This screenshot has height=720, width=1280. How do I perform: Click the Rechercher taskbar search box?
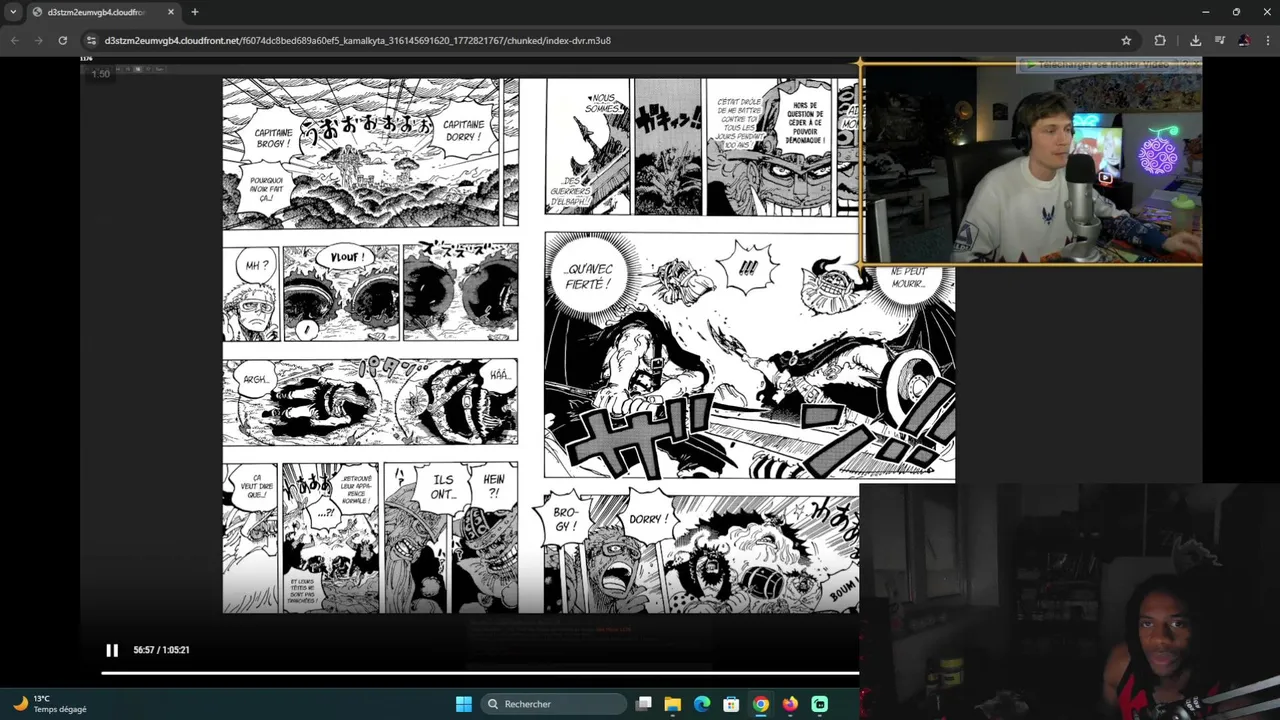point(553,704)
